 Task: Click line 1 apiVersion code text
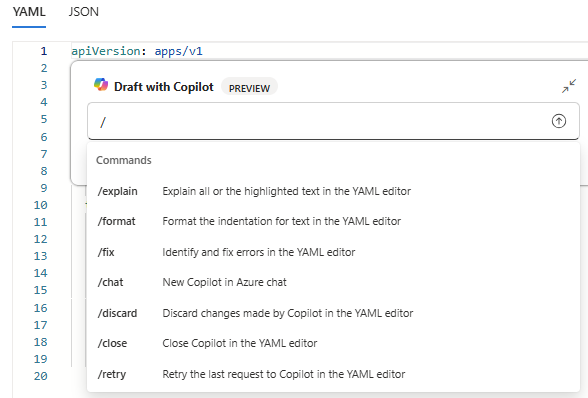click(x=137, y=51)
